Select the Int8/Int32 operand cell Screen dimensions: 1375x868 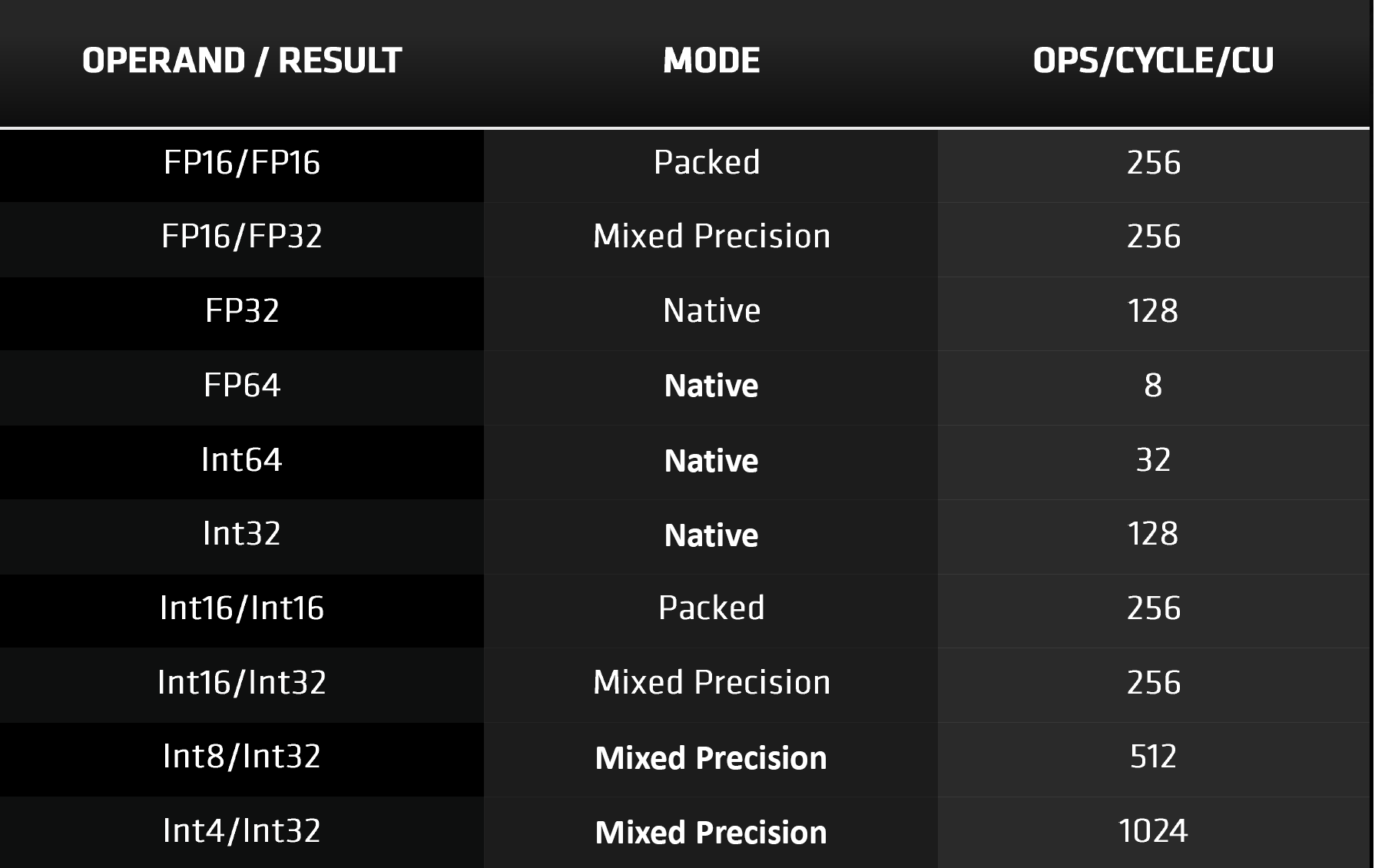(x=242, y=757)
